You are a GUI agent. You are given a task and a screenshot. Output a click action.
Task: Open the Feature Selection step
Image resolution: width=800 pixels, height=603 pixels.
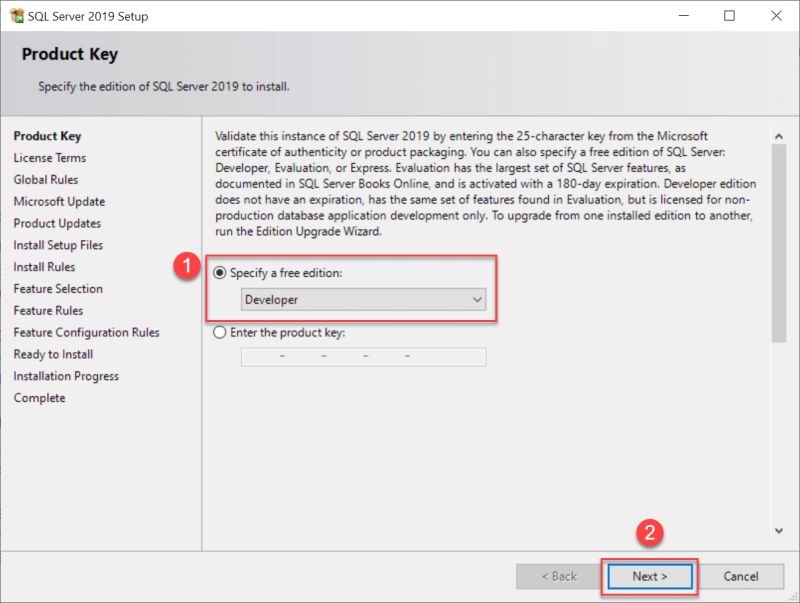tap(58, 289)
